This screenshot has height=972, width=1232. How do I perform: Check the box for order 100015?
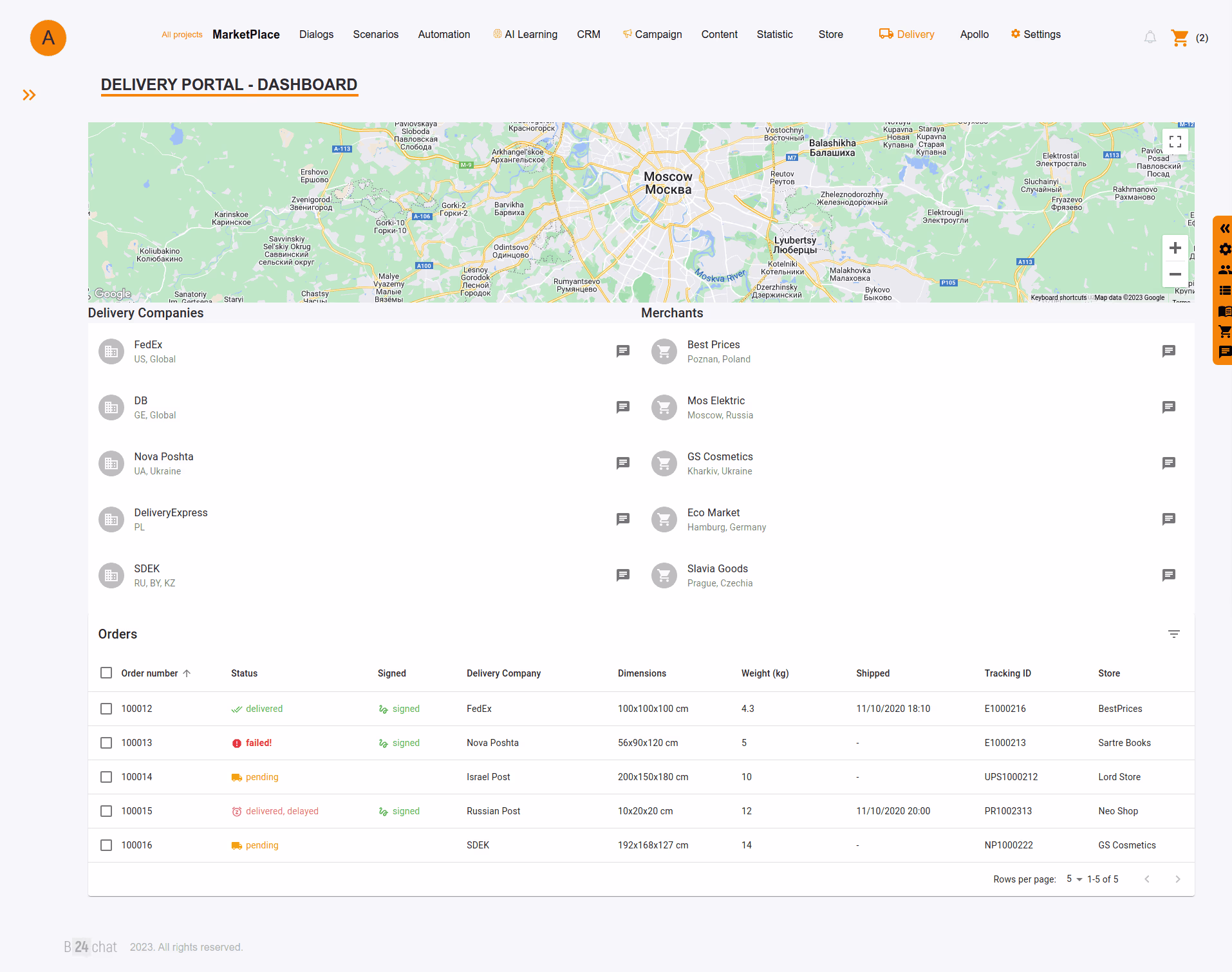pyautogui.click(x=106, y=811)
